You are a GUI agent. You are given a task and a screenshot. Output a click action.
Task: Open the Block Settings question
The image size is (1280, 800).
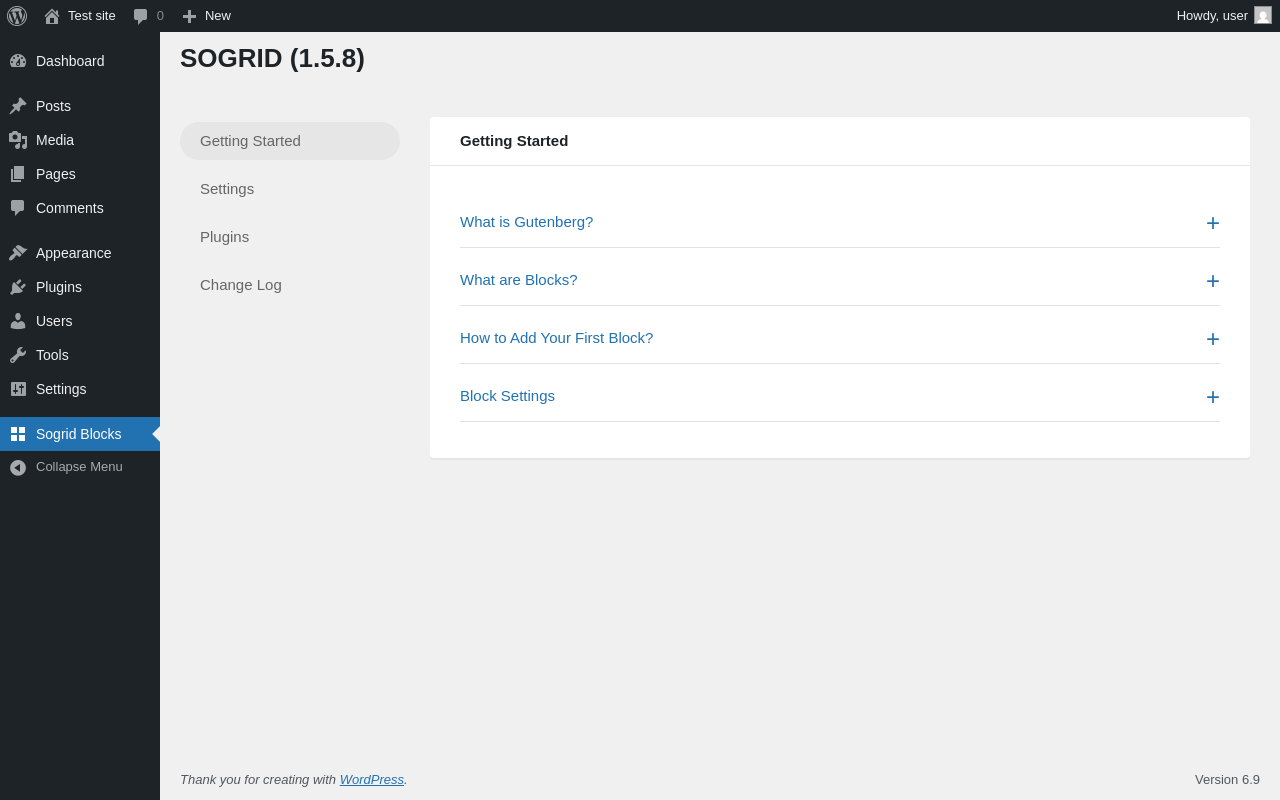[507, 396]
